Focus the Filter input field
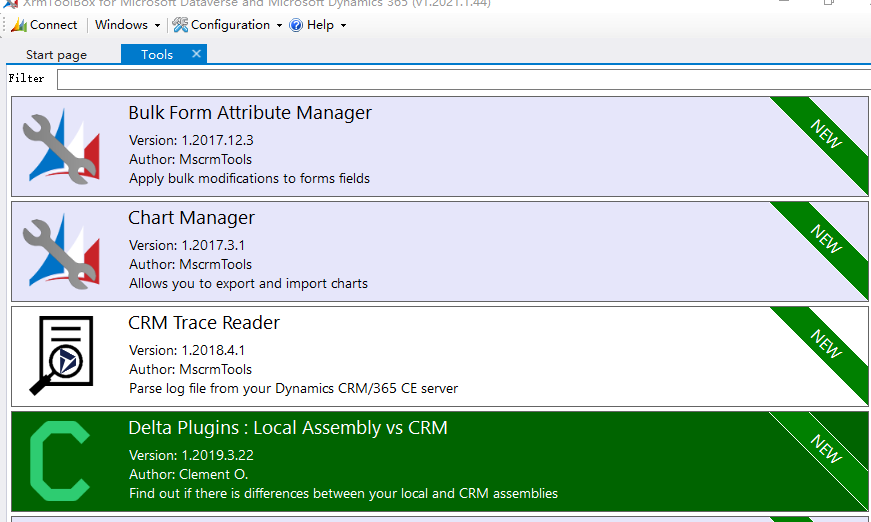871x522 pixels. (x=464, y=79)
